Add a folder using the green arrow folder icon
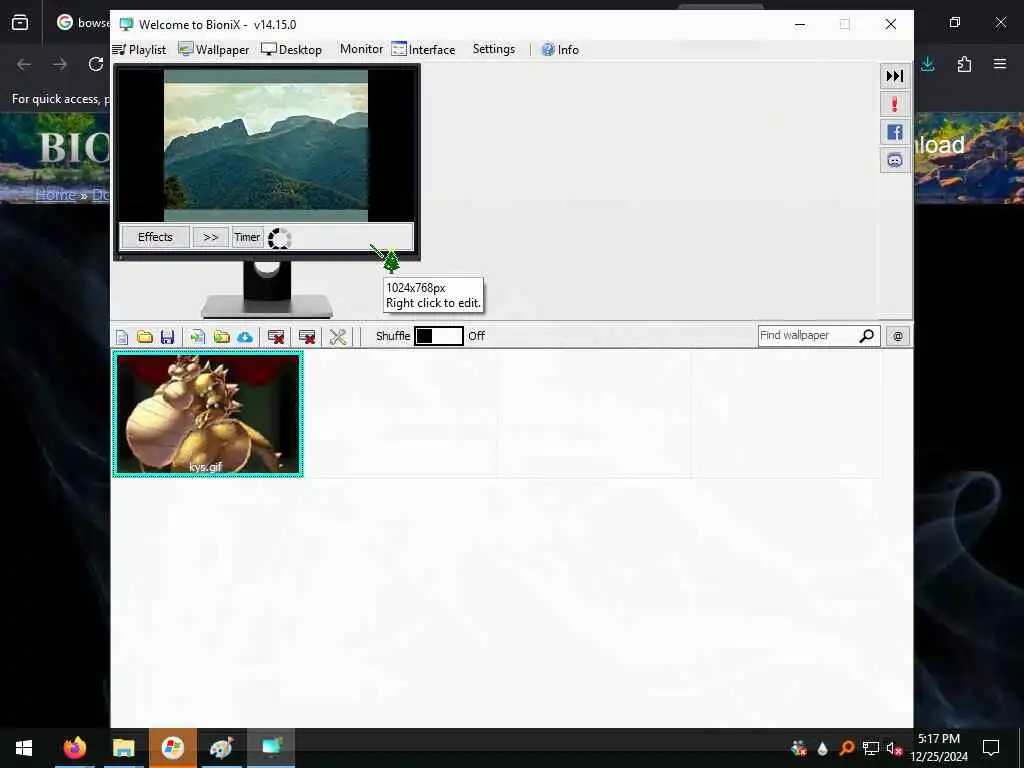Screen dimensions: 1024x768 point(222,336)
